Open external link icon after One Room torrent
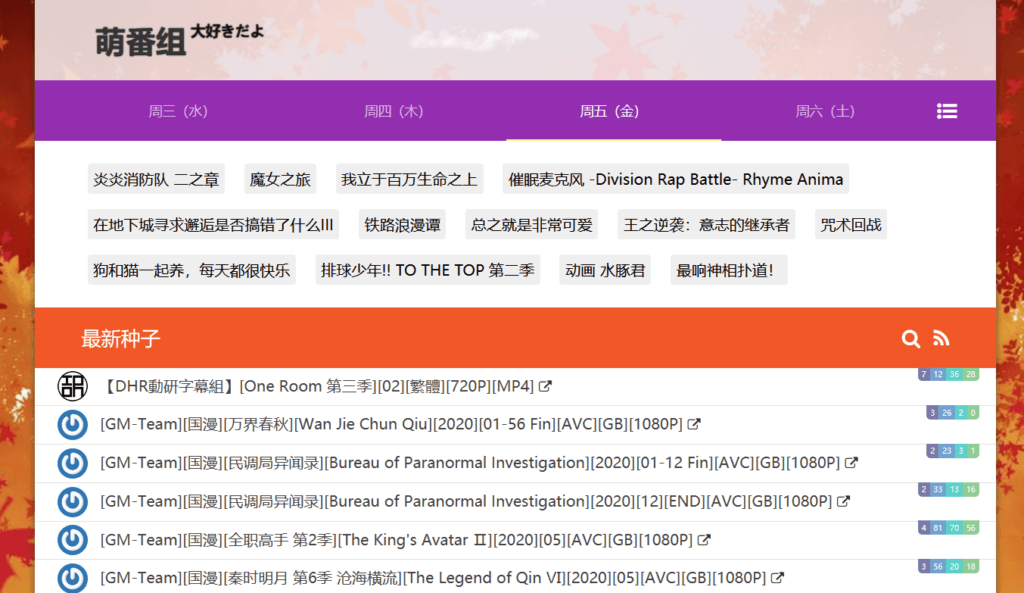 pos(546,386)
